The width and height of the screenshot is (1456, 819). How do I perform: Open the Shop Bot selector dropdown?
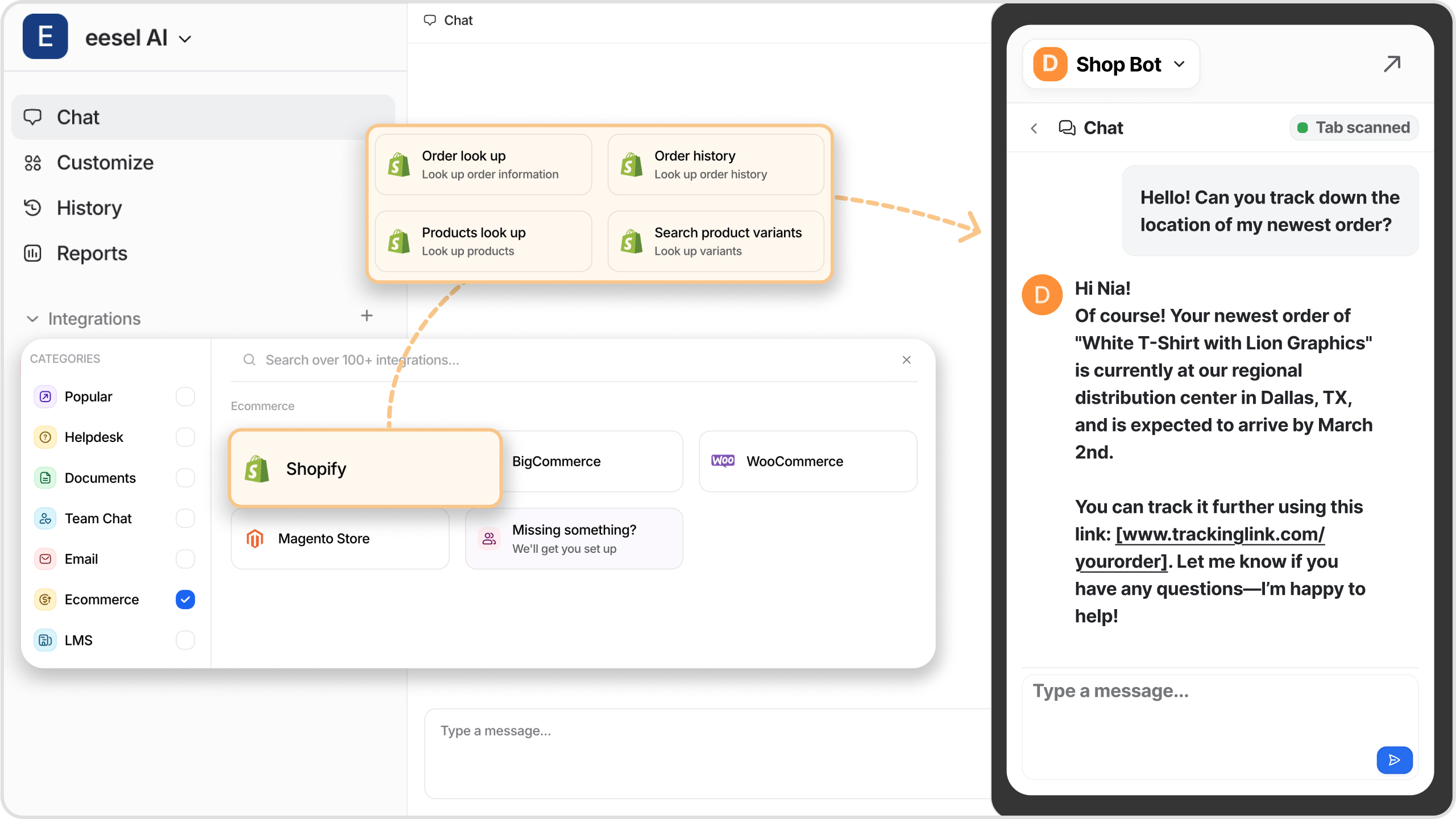point(1111,64)
